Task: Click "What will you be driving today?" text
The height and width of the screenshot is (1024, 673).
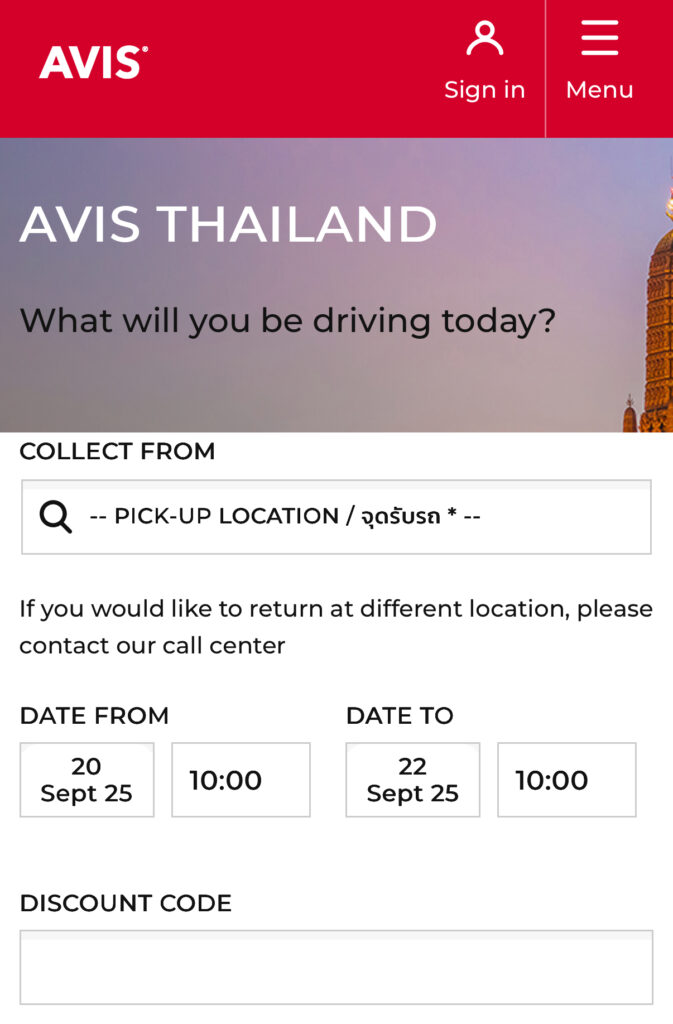Action: [287, 321]
